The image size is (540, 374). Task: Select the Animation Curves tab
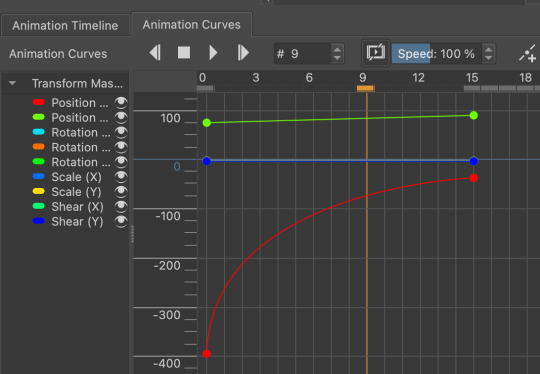[191, 25]
